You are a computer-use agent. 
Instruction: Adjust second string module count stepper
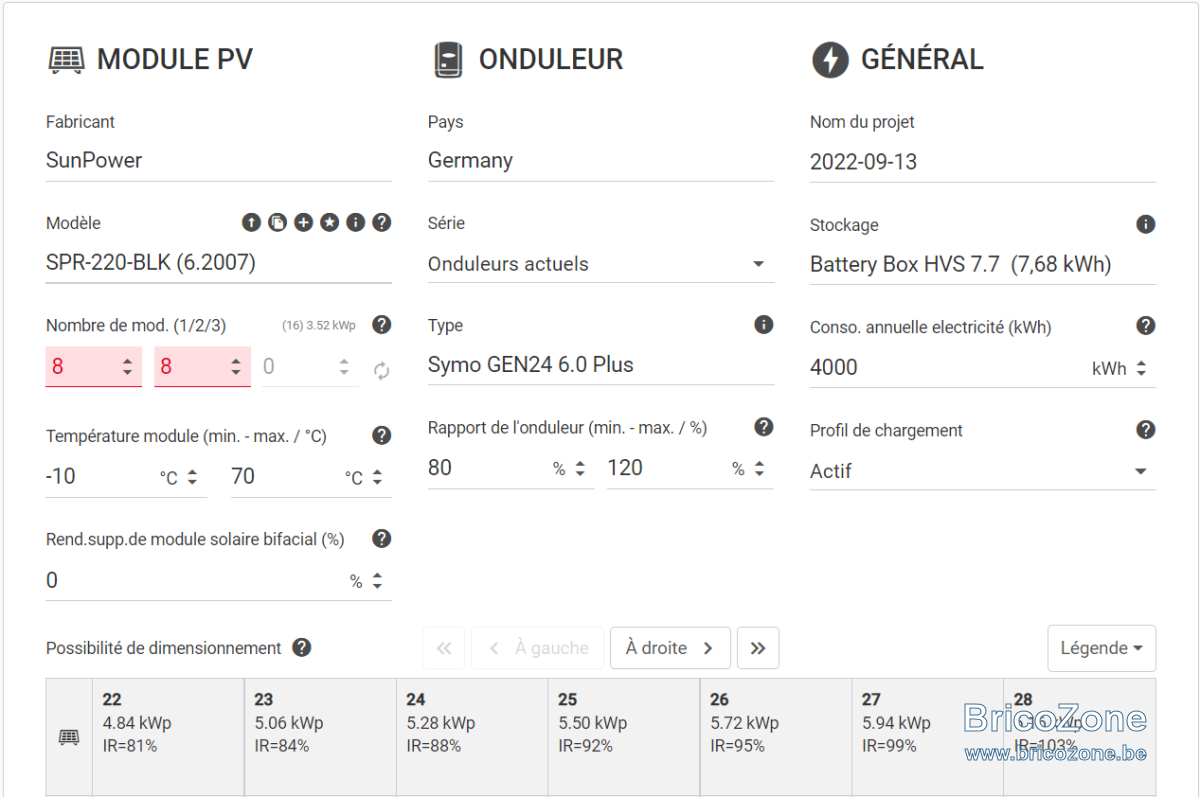click(x=236, y=367)
